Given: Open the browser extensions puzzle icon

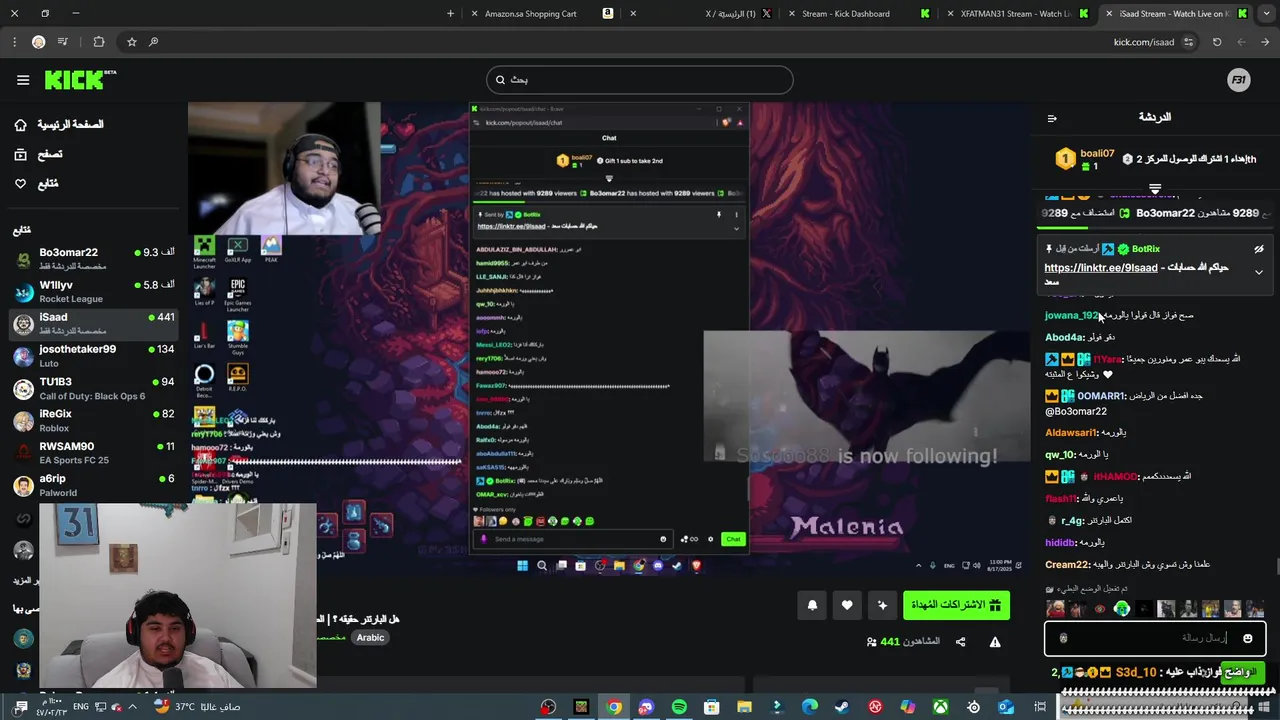Looking at the screenshot, I should 98,42.
